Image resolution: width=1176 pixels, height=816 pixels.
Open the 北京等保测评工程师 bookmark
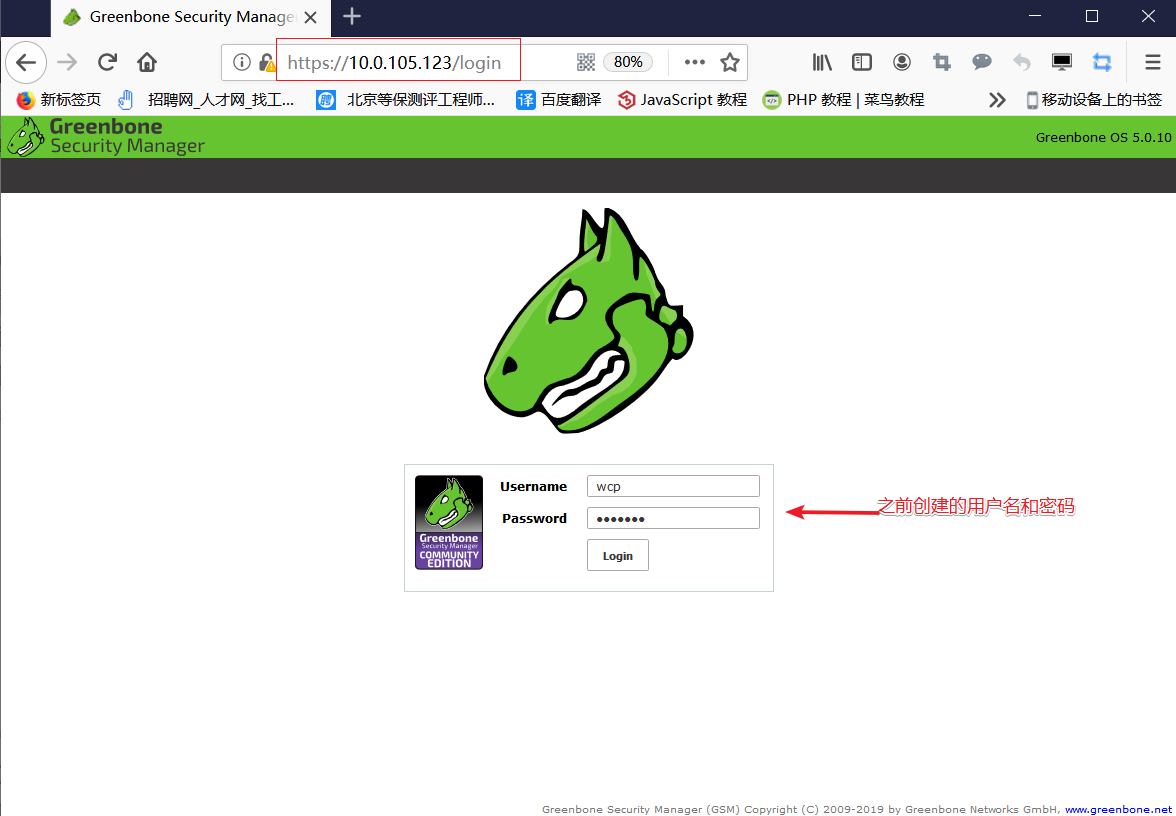coord(406,100)
